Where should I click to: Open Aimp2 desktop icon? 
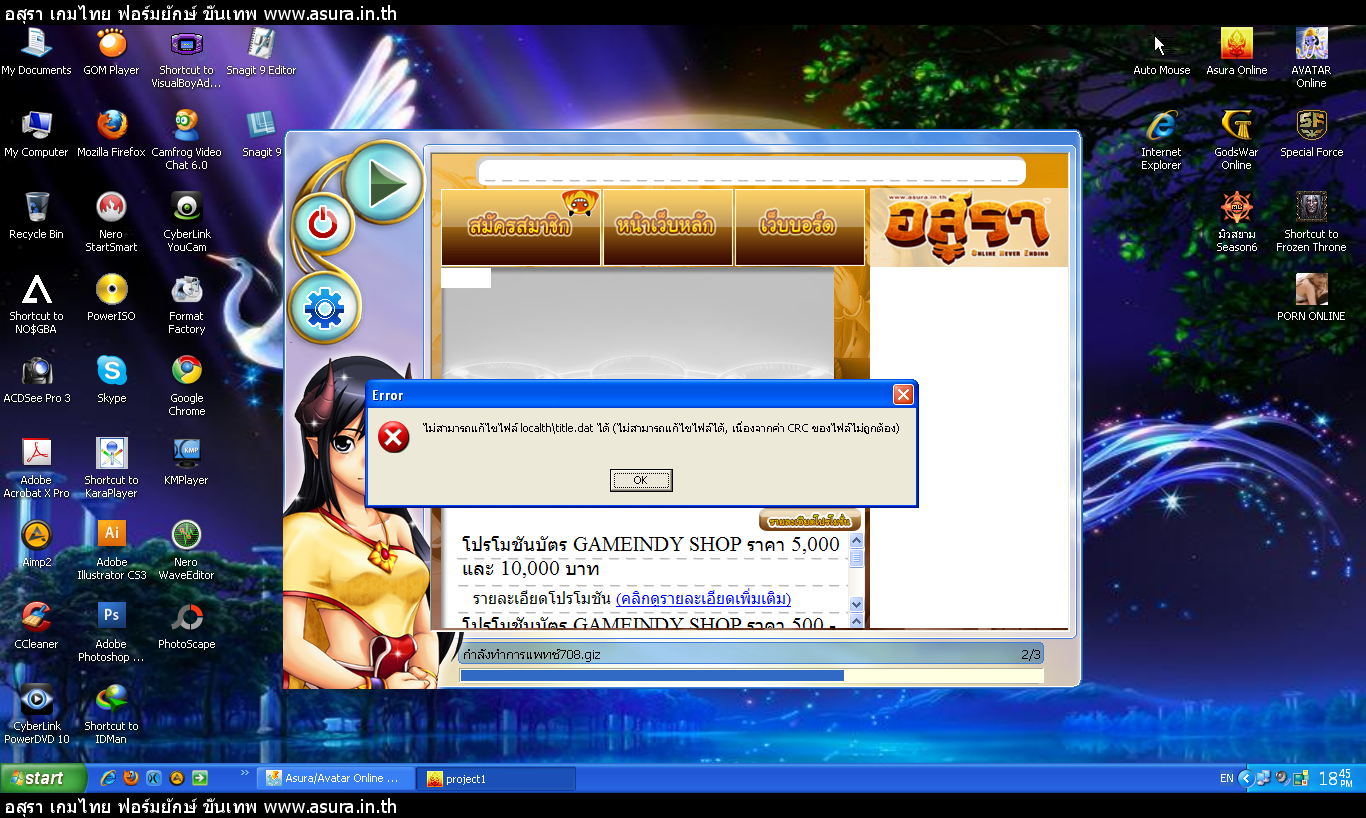(37, 544)
